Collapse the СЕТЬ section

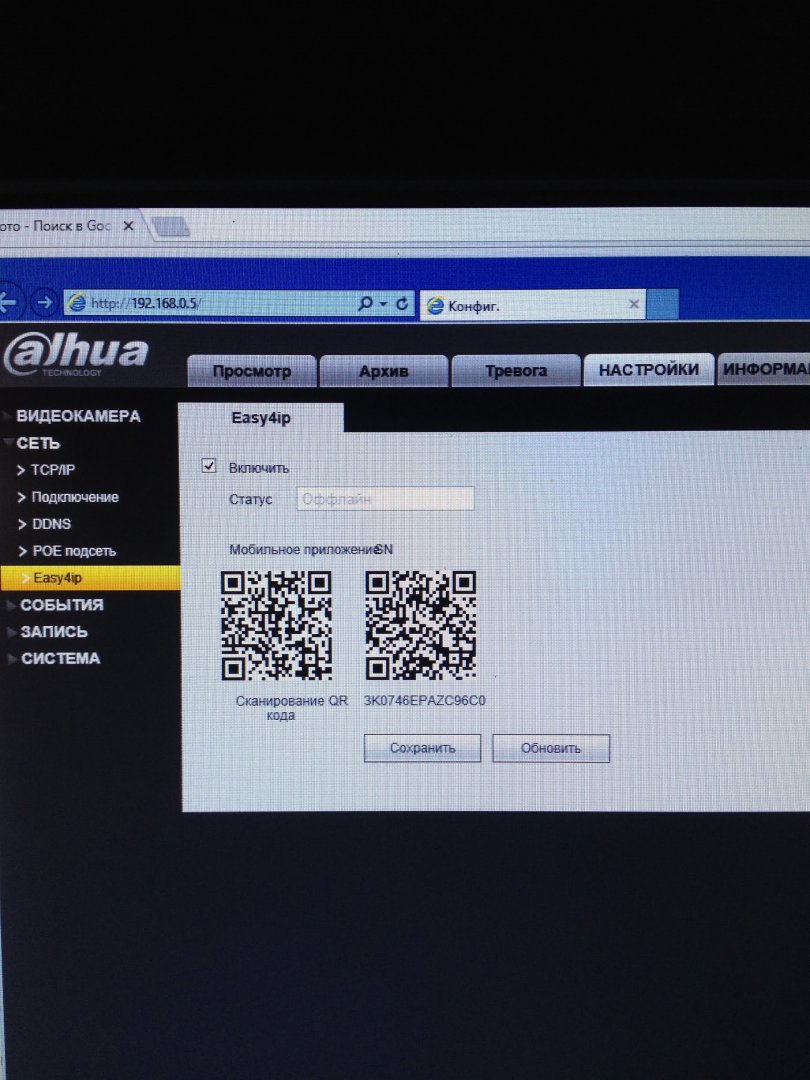[x=38, y=444]
